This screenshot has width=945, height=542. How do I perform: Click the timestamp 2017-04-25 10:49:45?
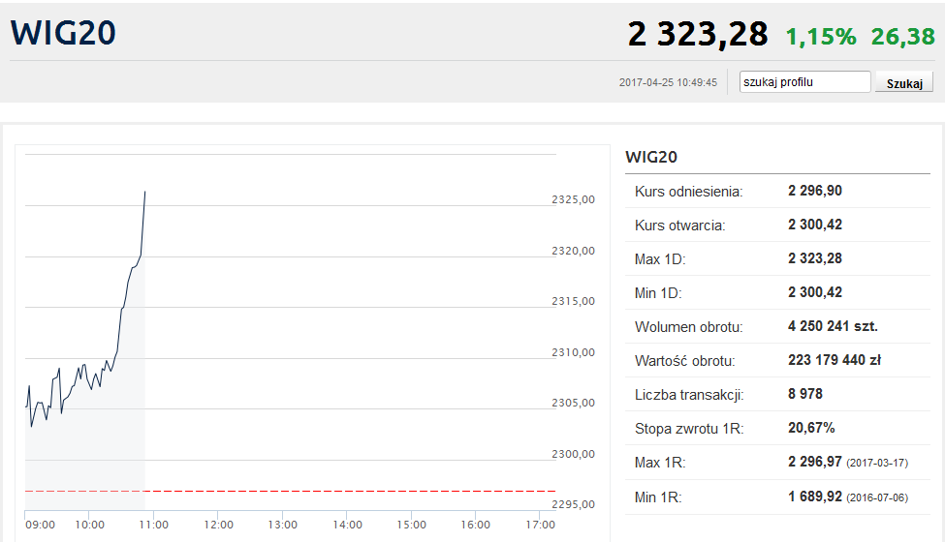click(668, 83)
